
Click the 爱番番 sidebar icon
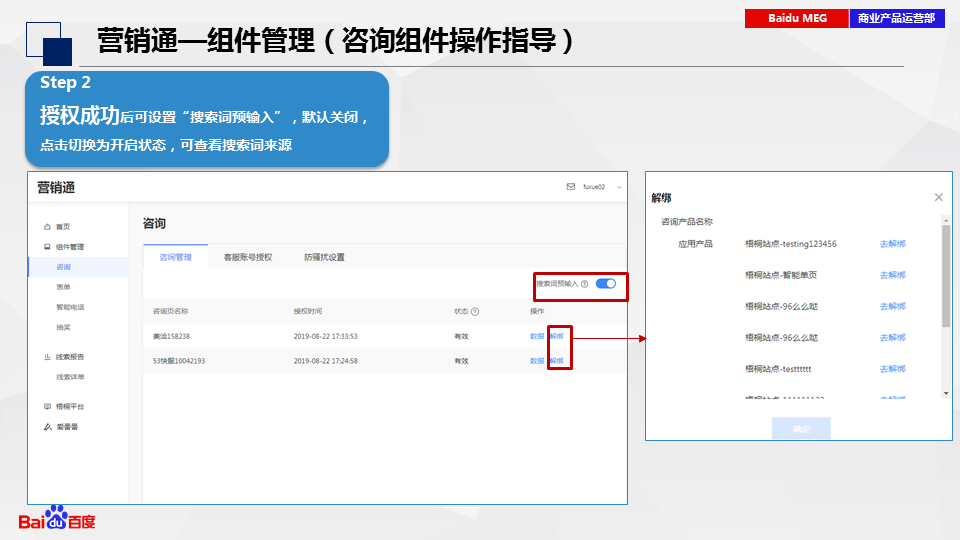(47, 427)
